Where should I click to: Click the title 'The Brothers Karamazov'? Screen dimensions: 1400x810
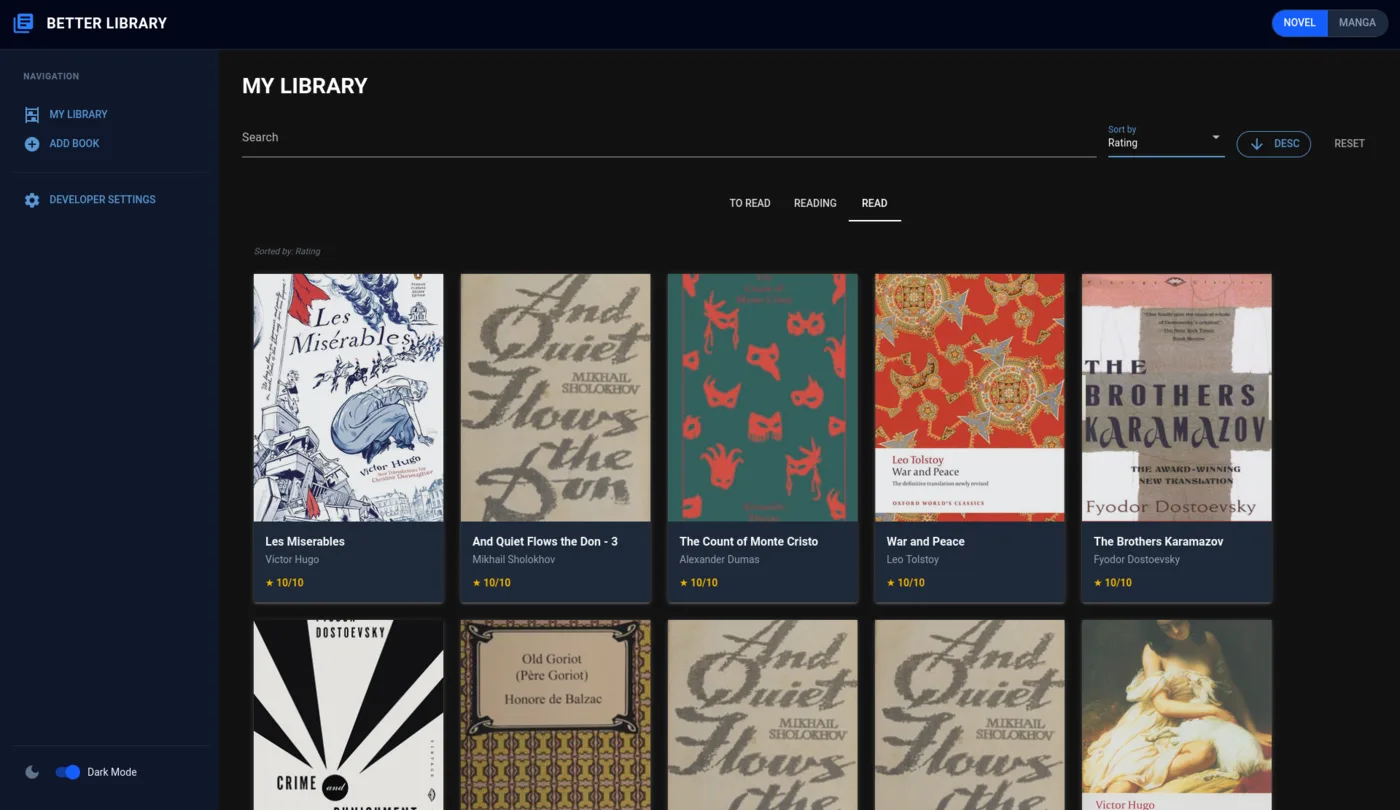pos(1158,542)
